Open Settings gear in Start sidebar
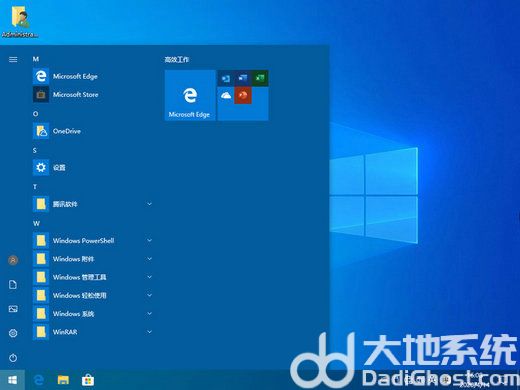Viewport: 520px width, 390px height. pos(13,333)
